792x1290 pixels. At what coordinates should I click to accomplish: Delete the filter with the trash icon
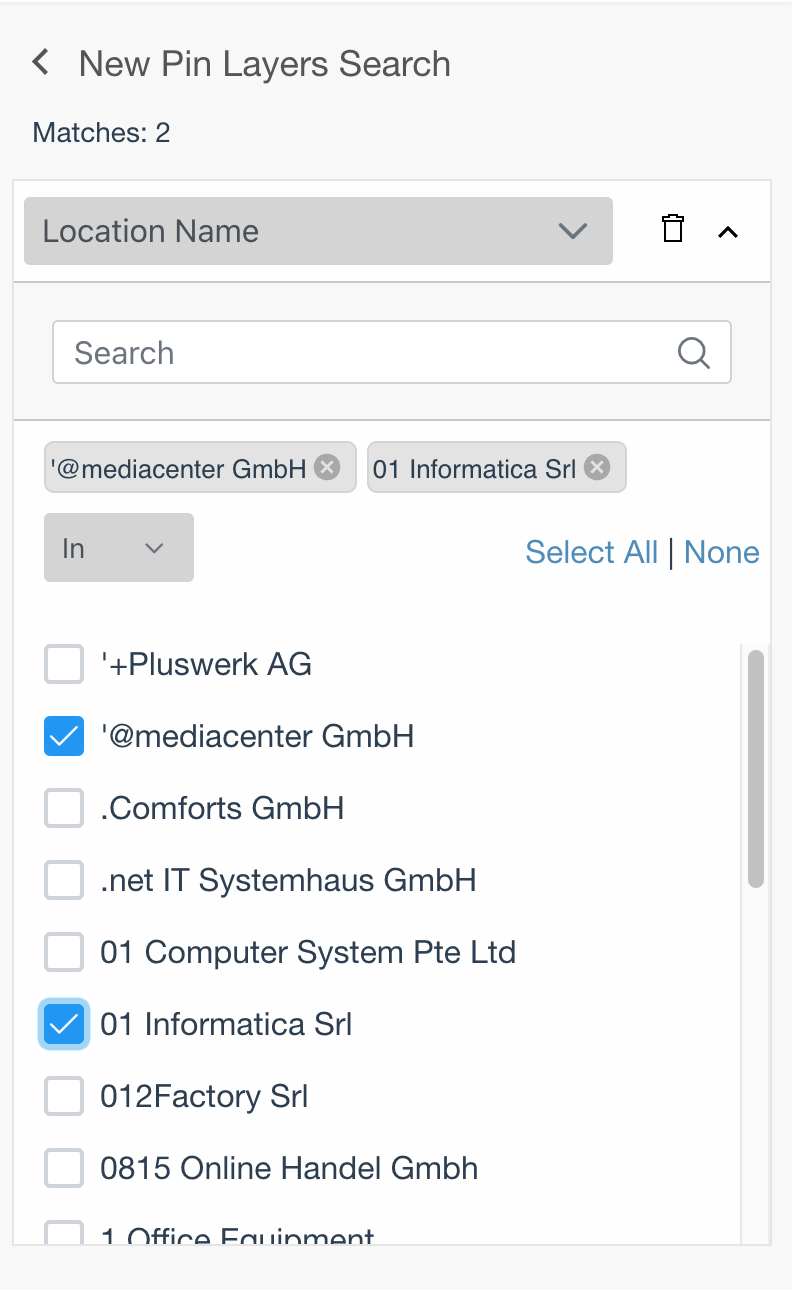coord(674,229)
